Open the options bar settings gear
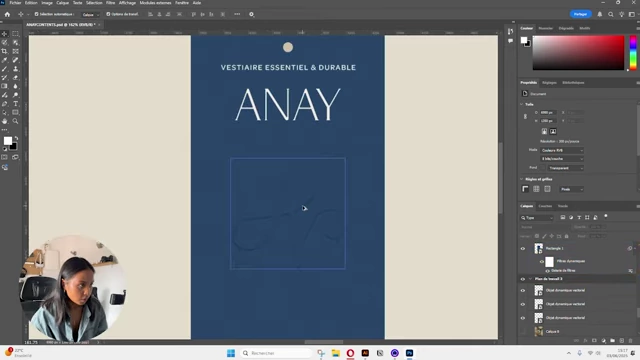 click(251, 14)
